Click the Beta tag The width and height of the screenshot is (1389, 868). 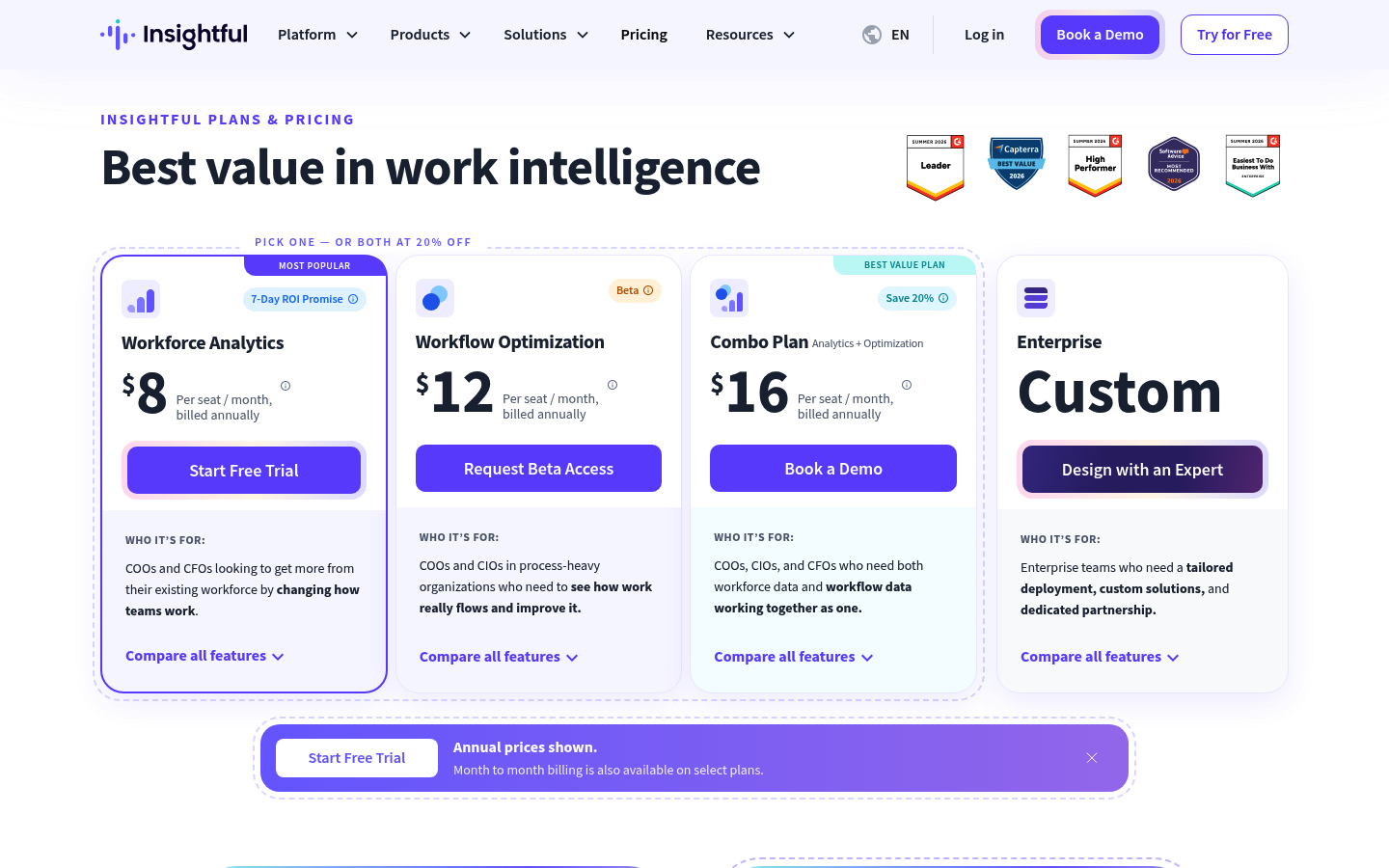tap(635, 290)
